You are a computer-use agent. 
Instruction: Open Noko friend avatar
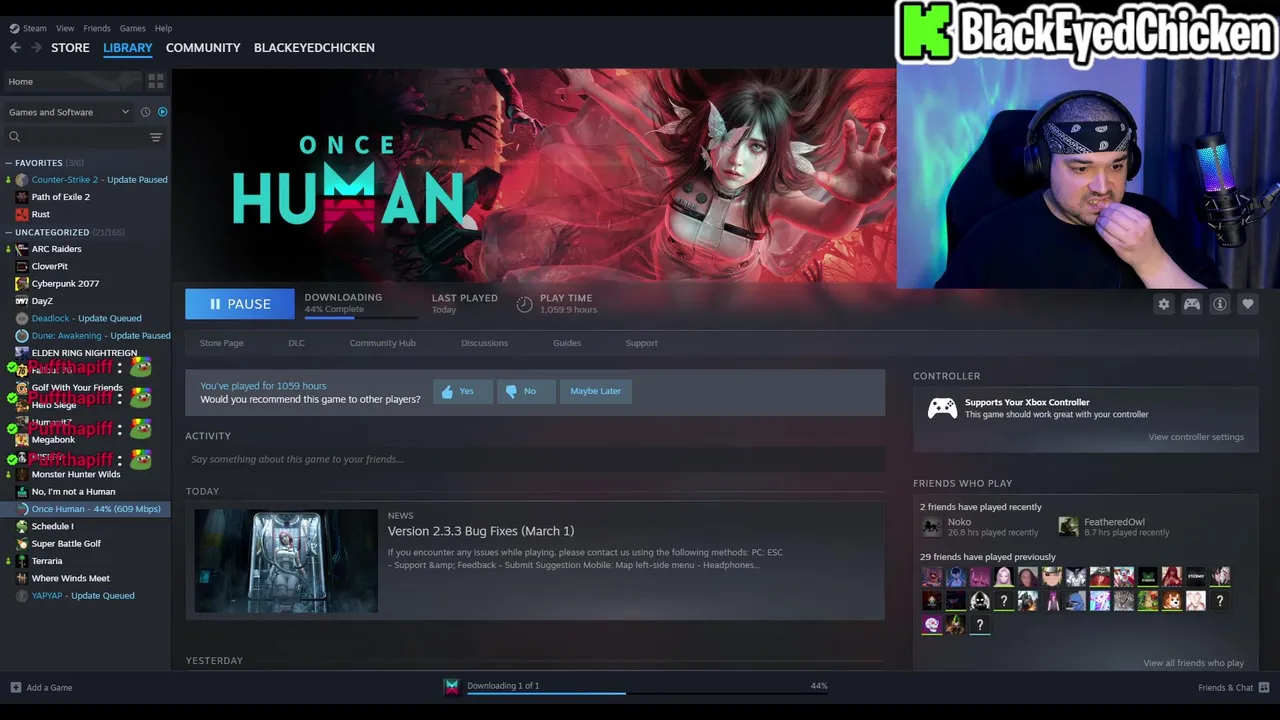932,527
